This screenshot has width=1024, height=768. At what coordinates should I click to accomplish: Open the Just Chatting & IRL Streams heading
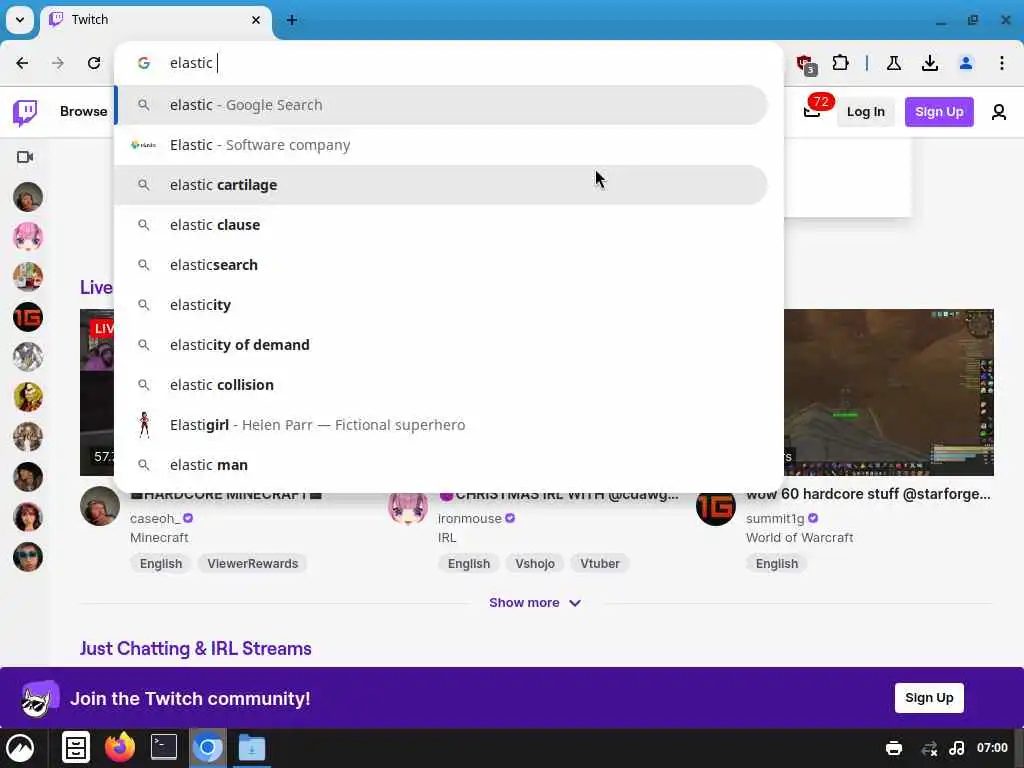195,648
